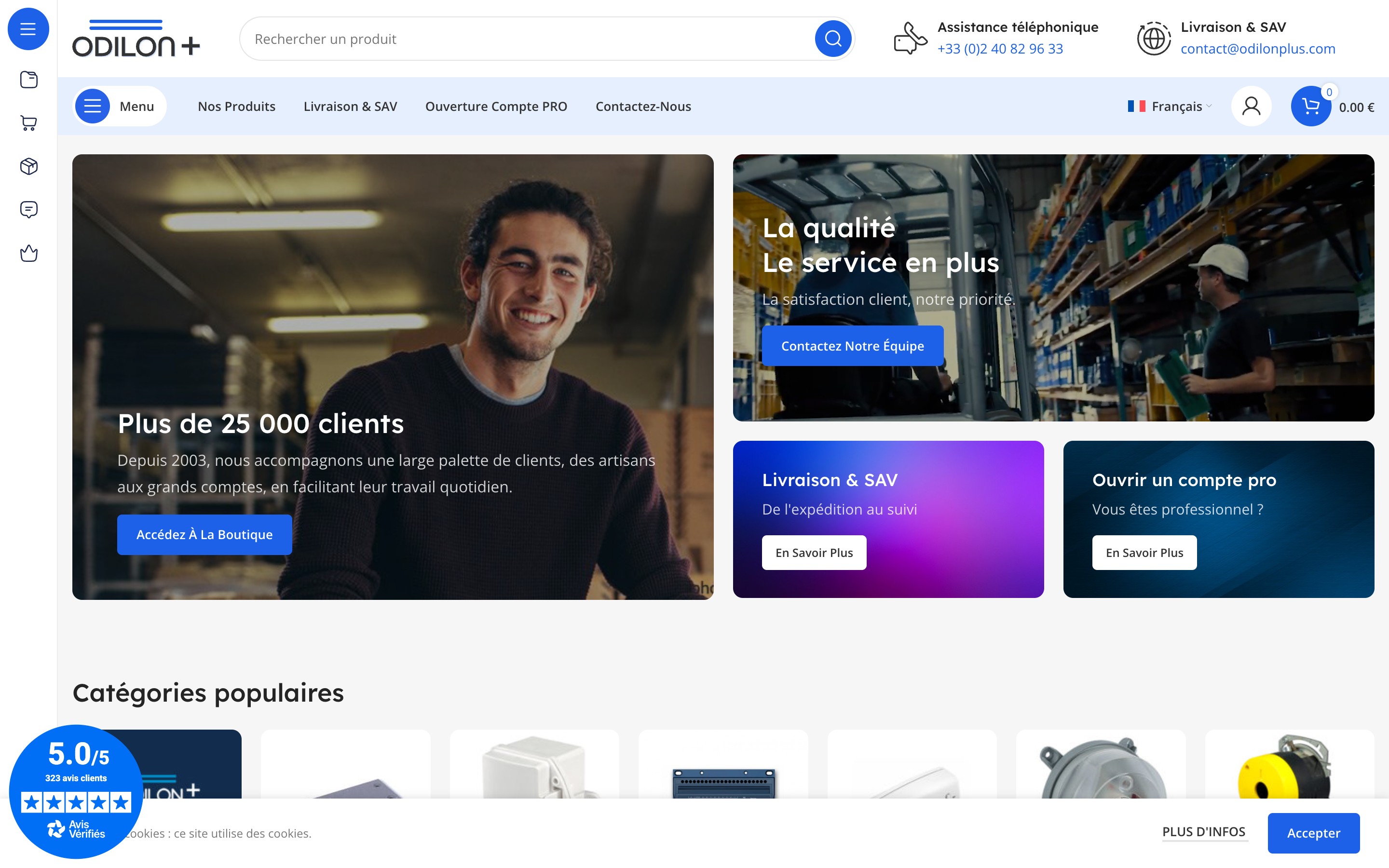Screen dimensions: 1389x868
Task: Click the blue search magnifier button
Action: (833, 39)
